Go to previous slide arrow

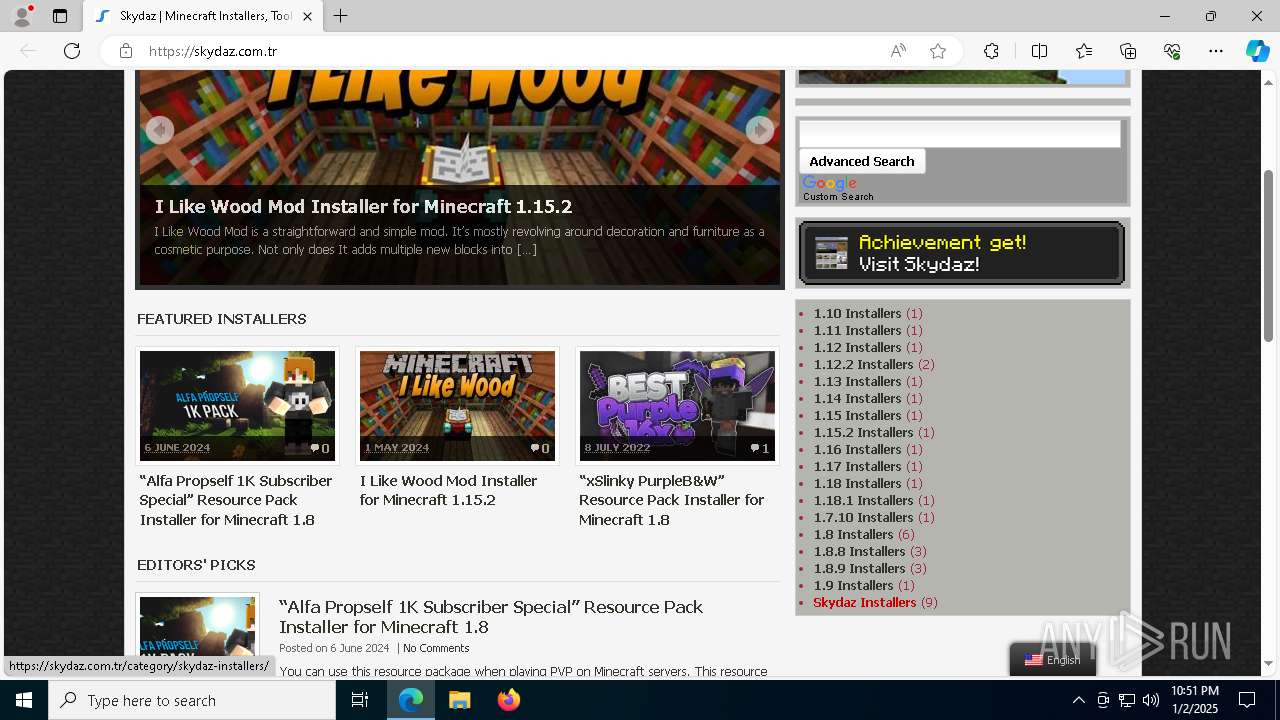point(159,130)
